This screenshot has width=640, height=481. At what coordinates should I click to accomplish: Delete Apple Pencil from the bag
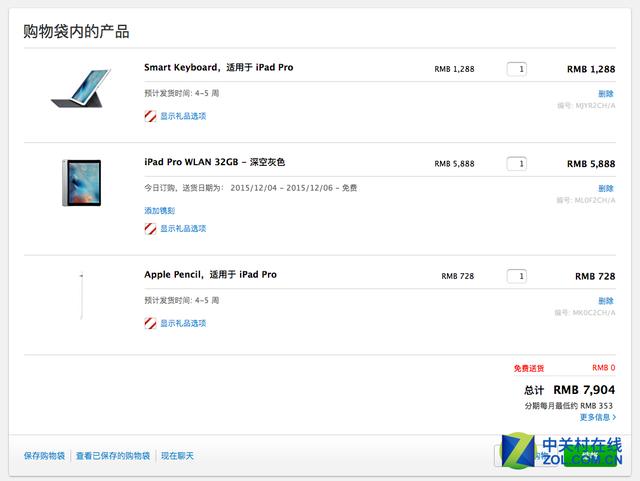[x=606, y=301]
